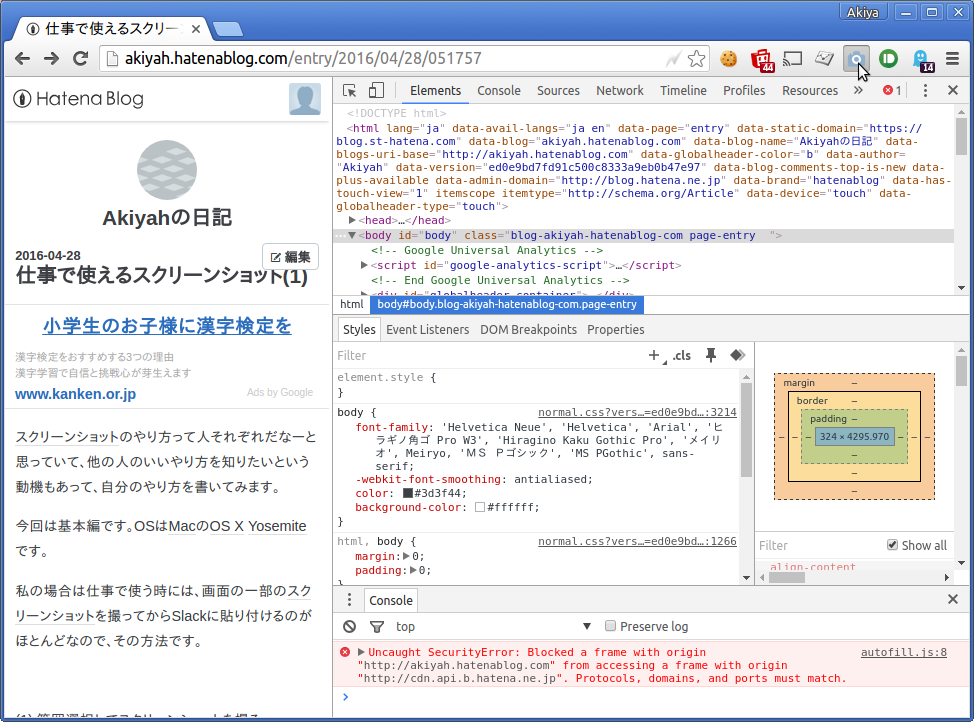974x722 pixels.
Task: Close the DevTools panel
Action: [x=953, y=91]
